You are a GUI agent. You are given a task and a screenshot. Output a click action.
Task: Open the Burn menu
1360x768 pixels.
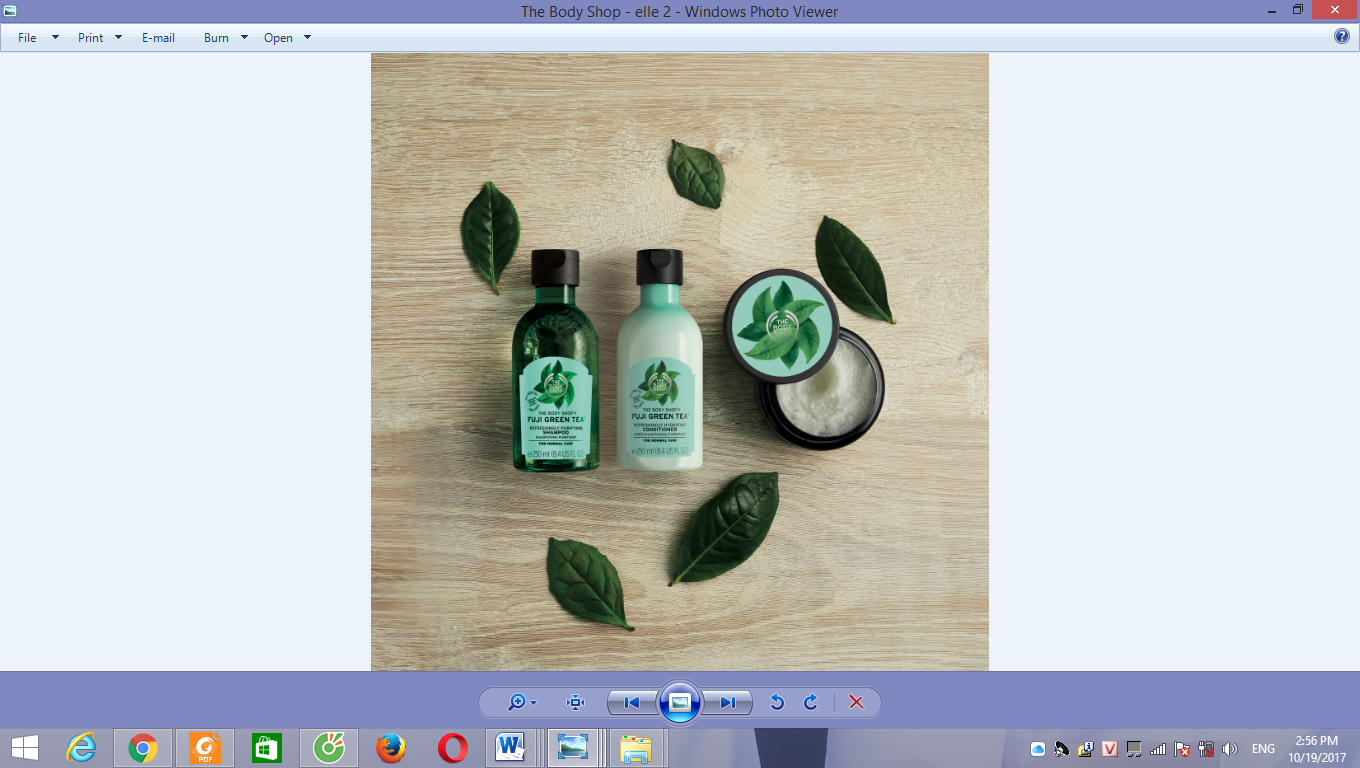pyautogui.click(x=216, y=38)
